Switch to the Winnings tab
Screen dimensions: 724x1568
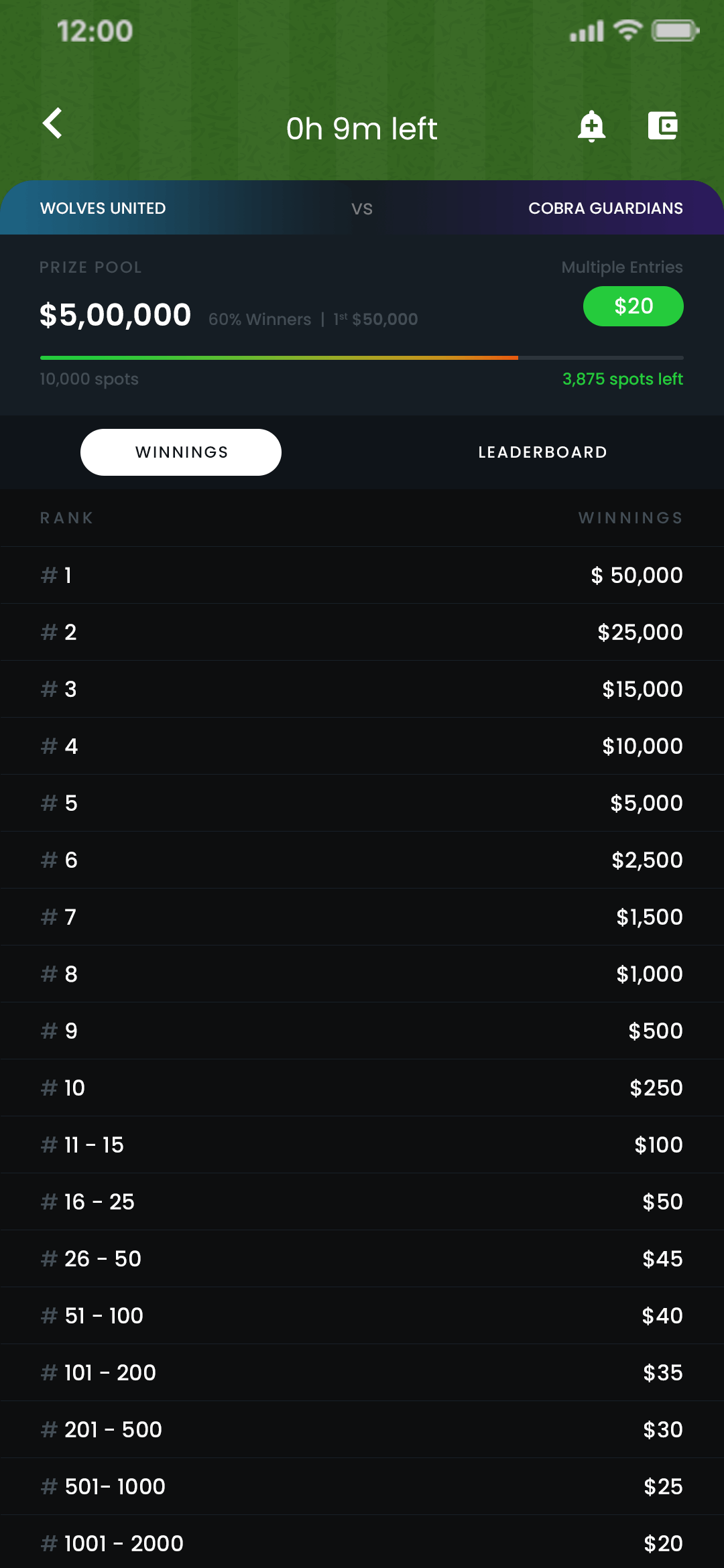pos(181,452)
